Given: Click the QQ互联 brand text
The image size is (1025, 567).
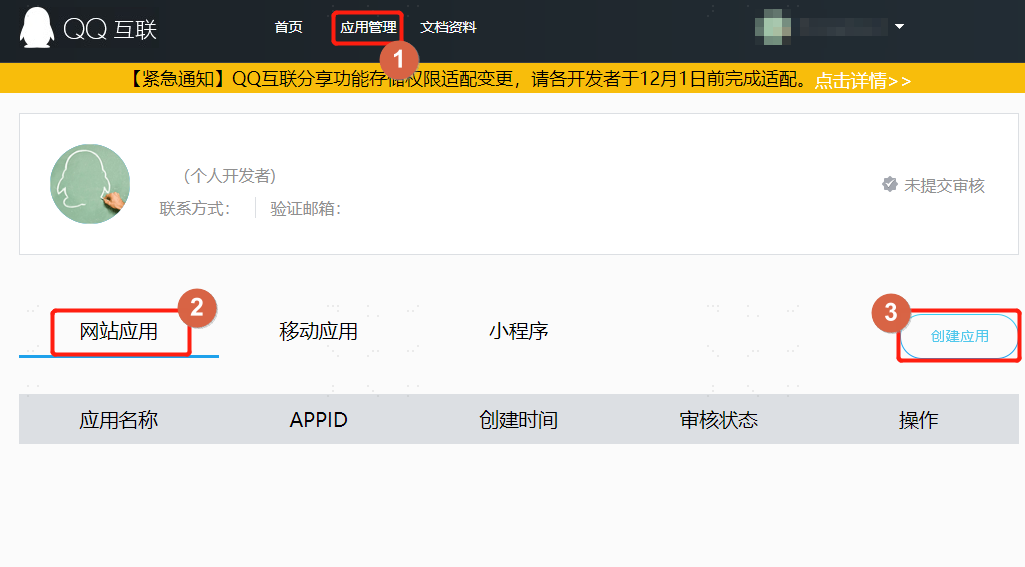Looking at the screenshot, I should pyautogui.click(x=110, y=29).
